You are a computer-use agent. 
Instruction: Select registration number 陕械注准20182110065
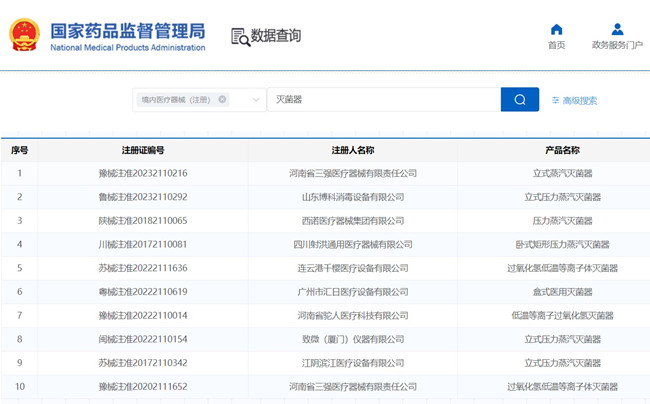[x=143, y=220]
